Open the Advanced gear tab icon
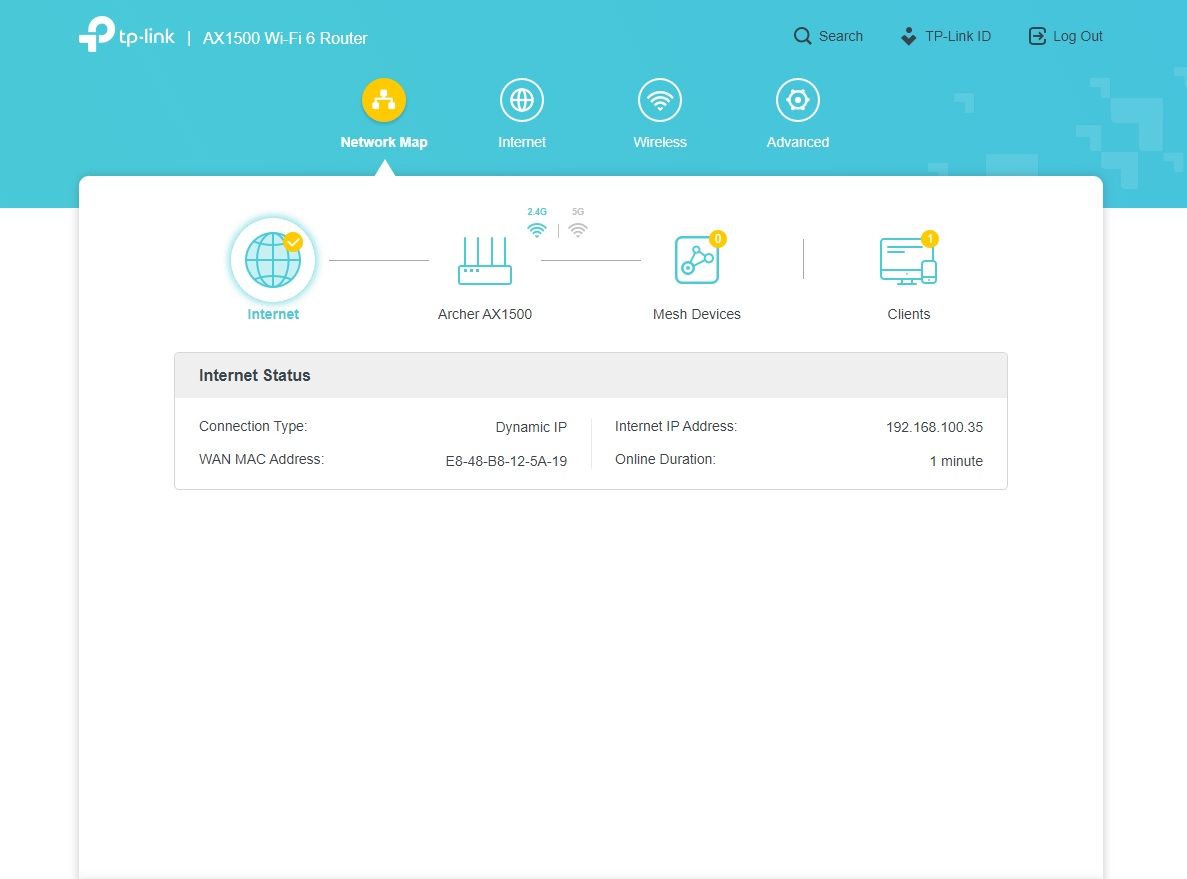The image size is (1187, 879). tap(798, 100)
